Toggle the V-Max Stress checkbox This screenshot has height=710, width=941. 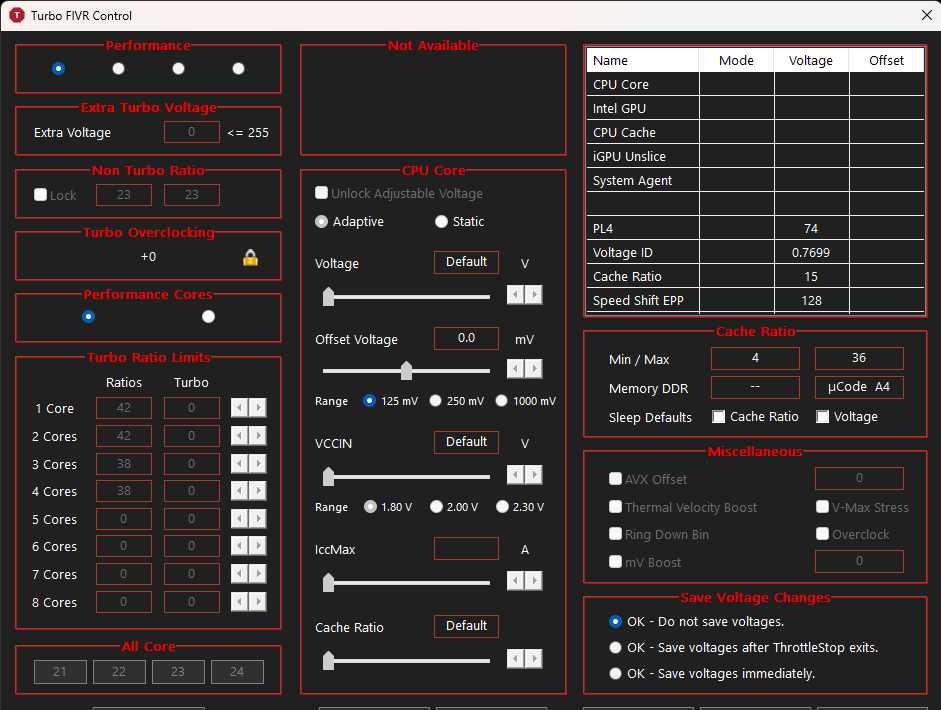click(823, 507)
